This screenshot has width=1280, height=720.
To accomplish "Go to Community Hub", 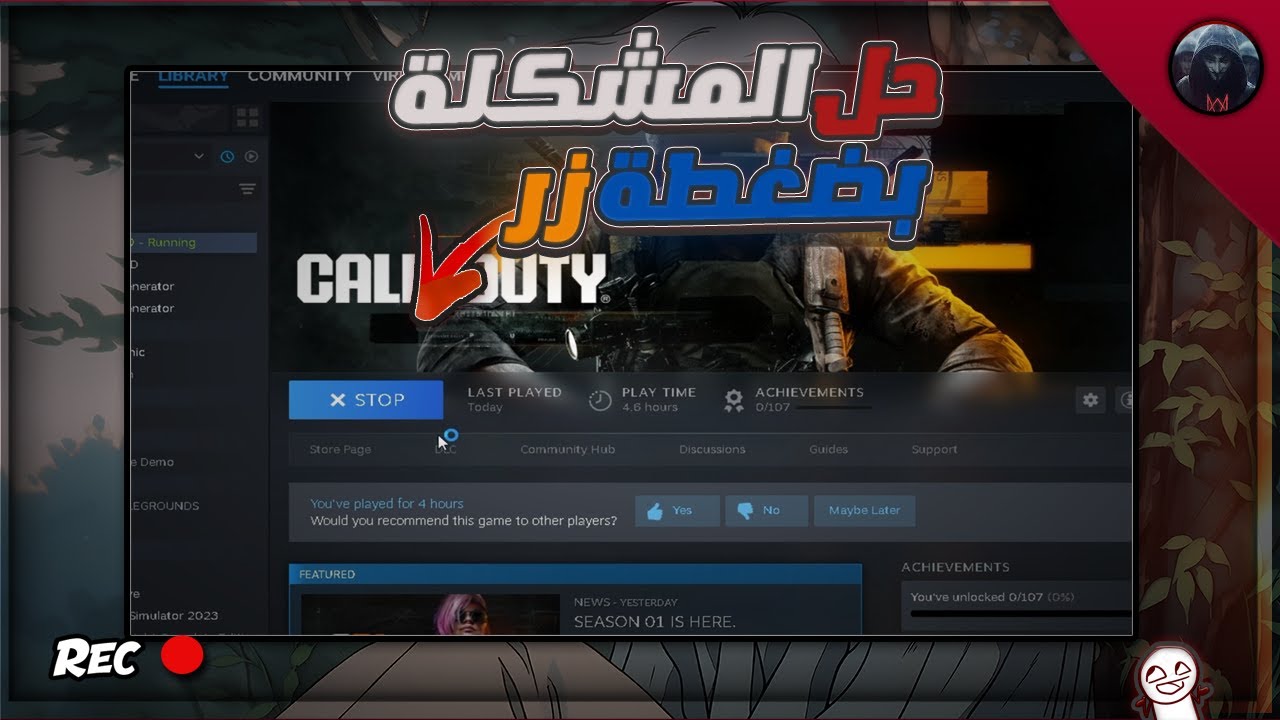I will [567, 450].
